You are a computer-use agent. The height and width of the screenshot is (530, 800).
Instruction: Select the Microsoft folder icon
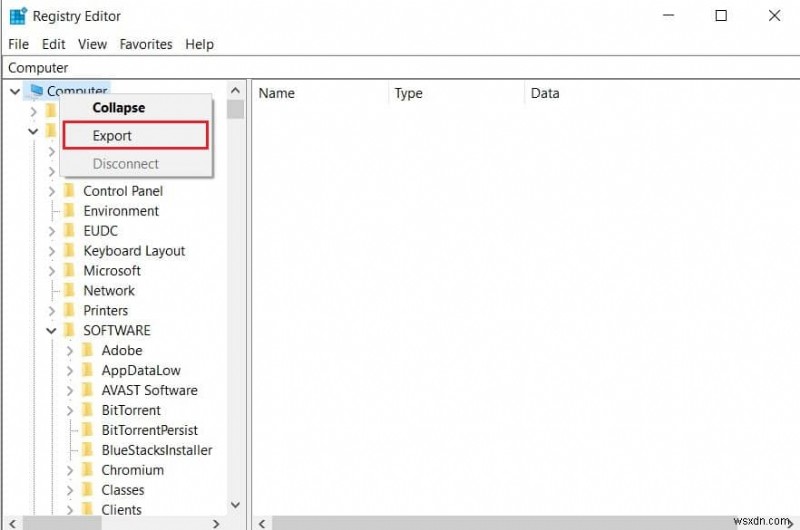tap(70, 270)
